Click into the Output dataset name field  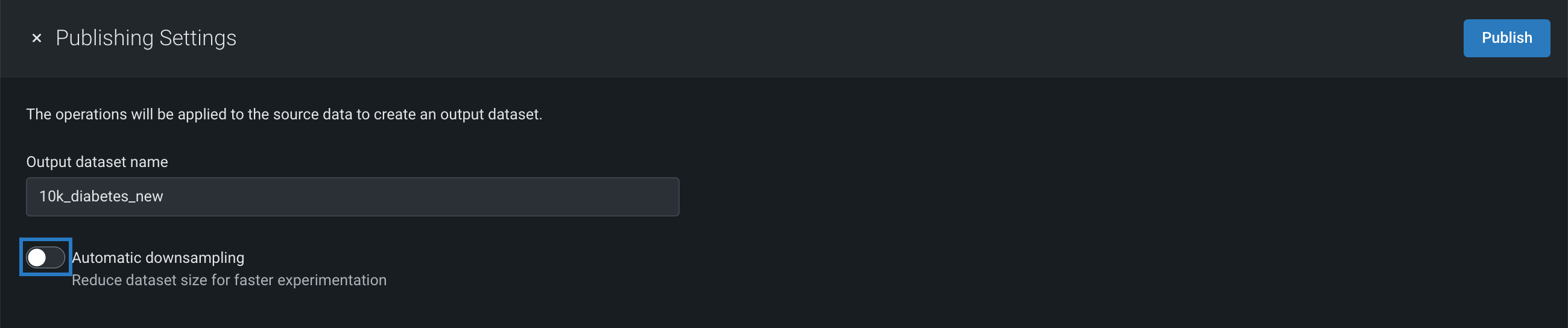(352, 197)
